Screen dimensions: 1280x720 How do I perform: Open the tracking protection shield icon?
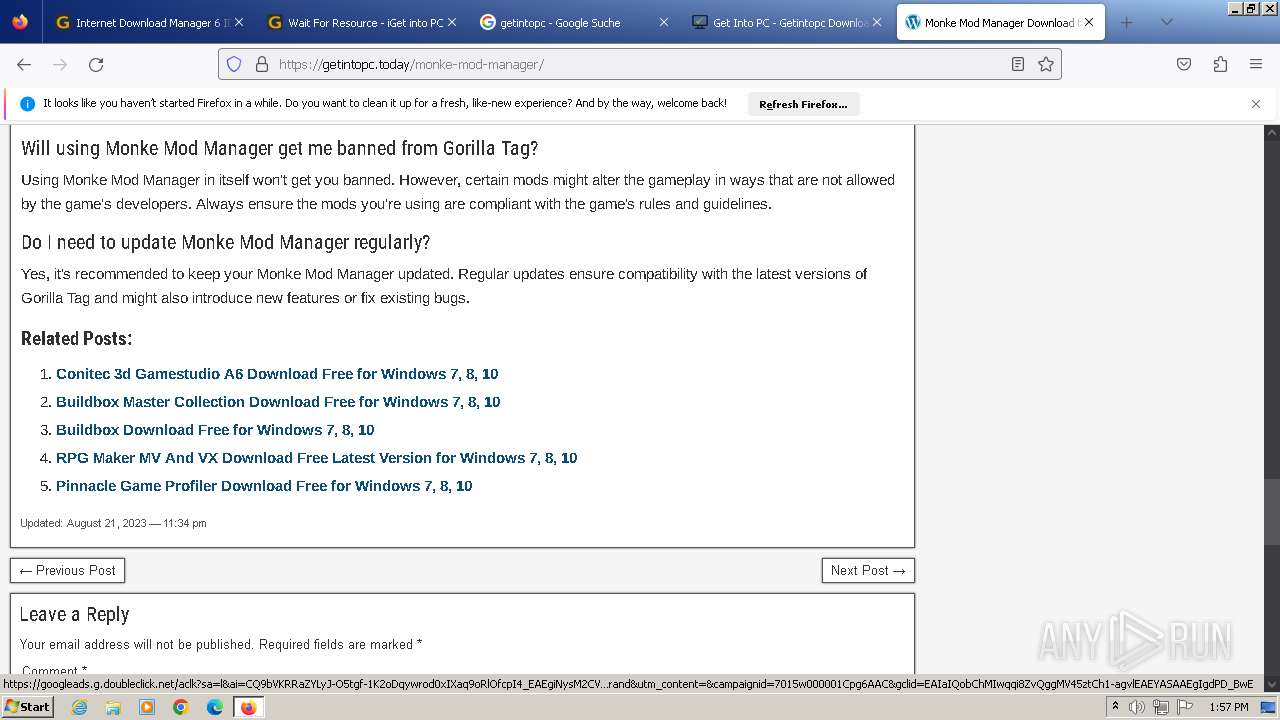(x=234, y=64)
